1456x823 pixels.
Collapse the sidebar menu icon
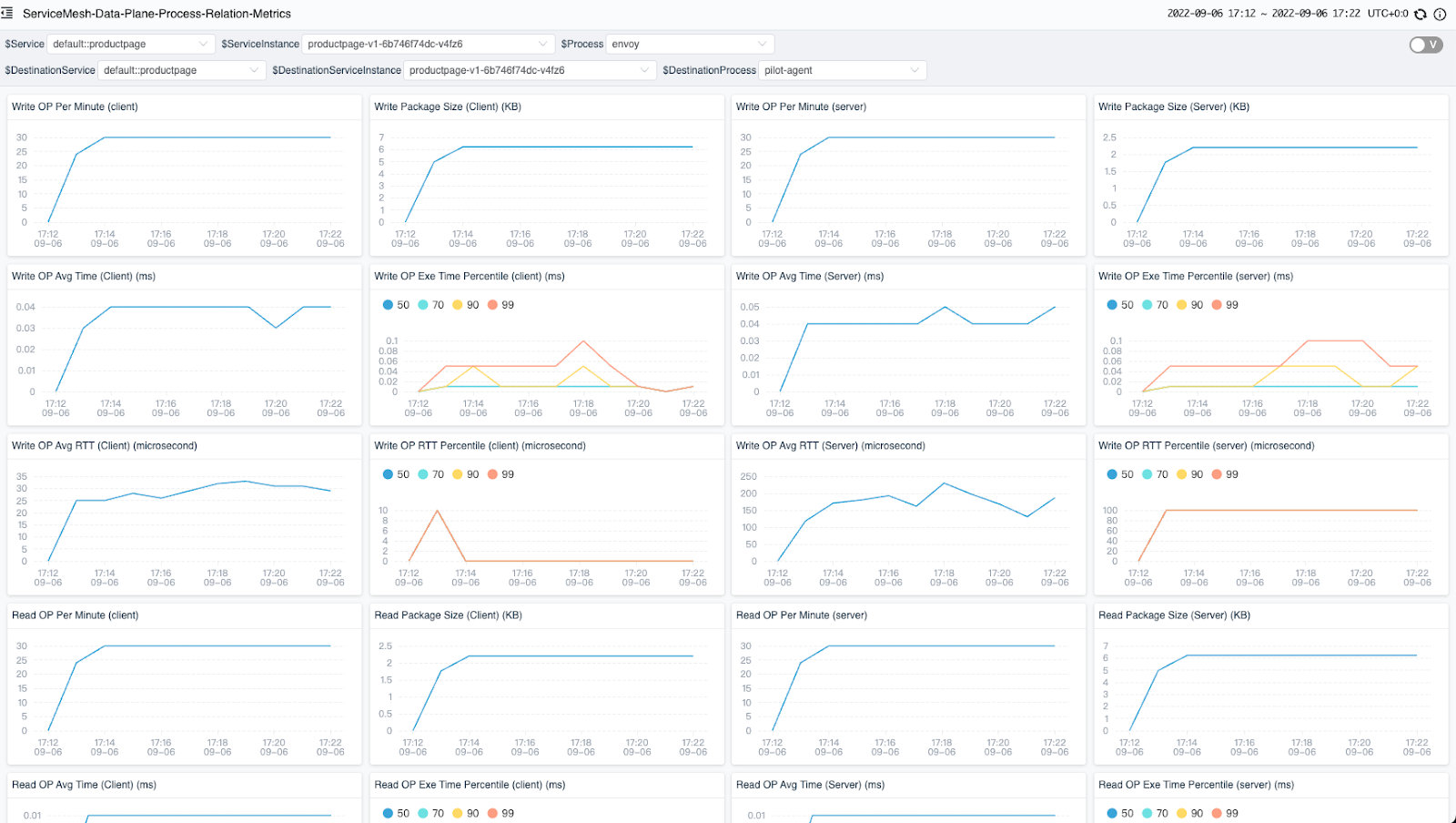7,14
